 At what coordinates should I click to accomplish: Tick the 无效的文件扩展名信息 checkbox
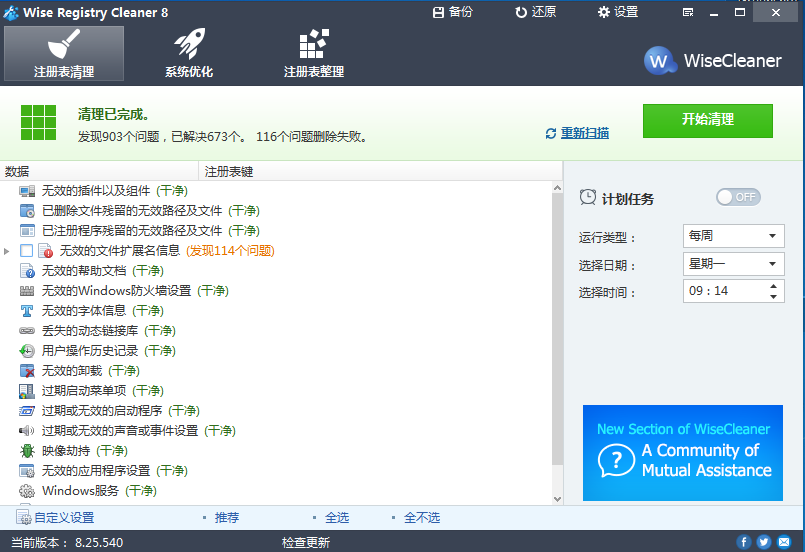point(26,251)
